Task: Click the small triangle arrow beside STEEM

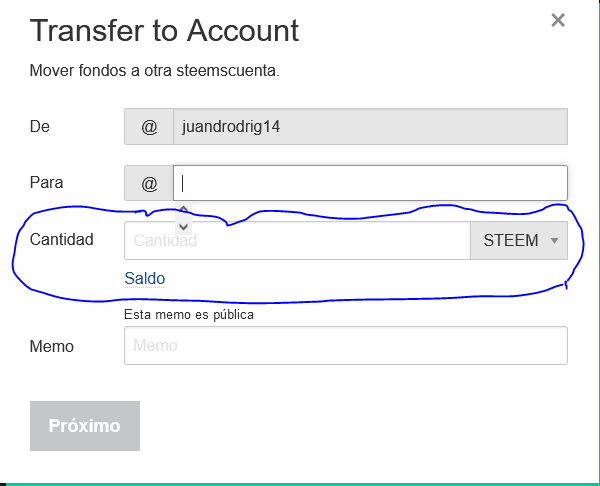Action: tap(554, 241)
